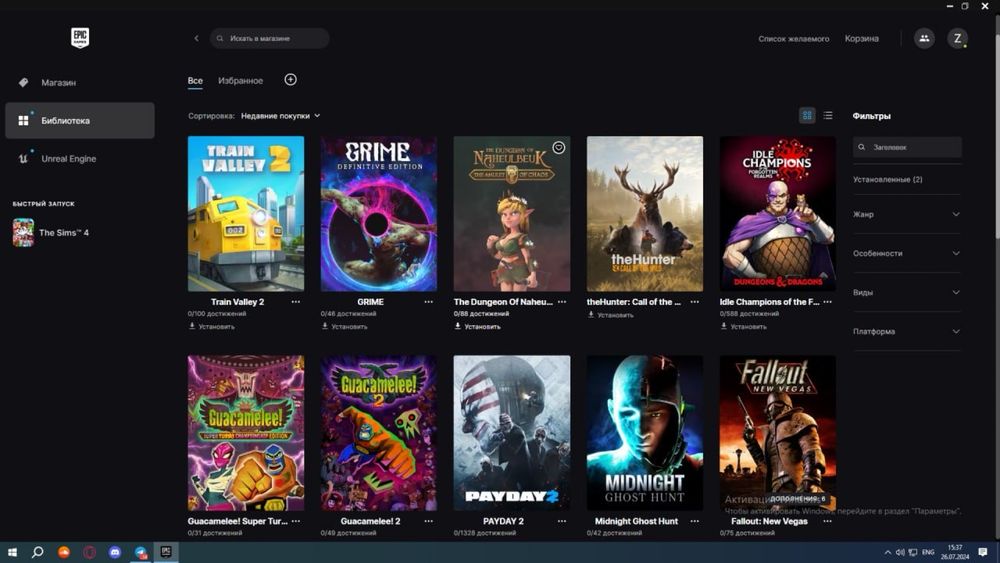Toggle favorite heart on Naheulbeuk cover
This screenshot has height=563, width=1000.
(559, 147)
